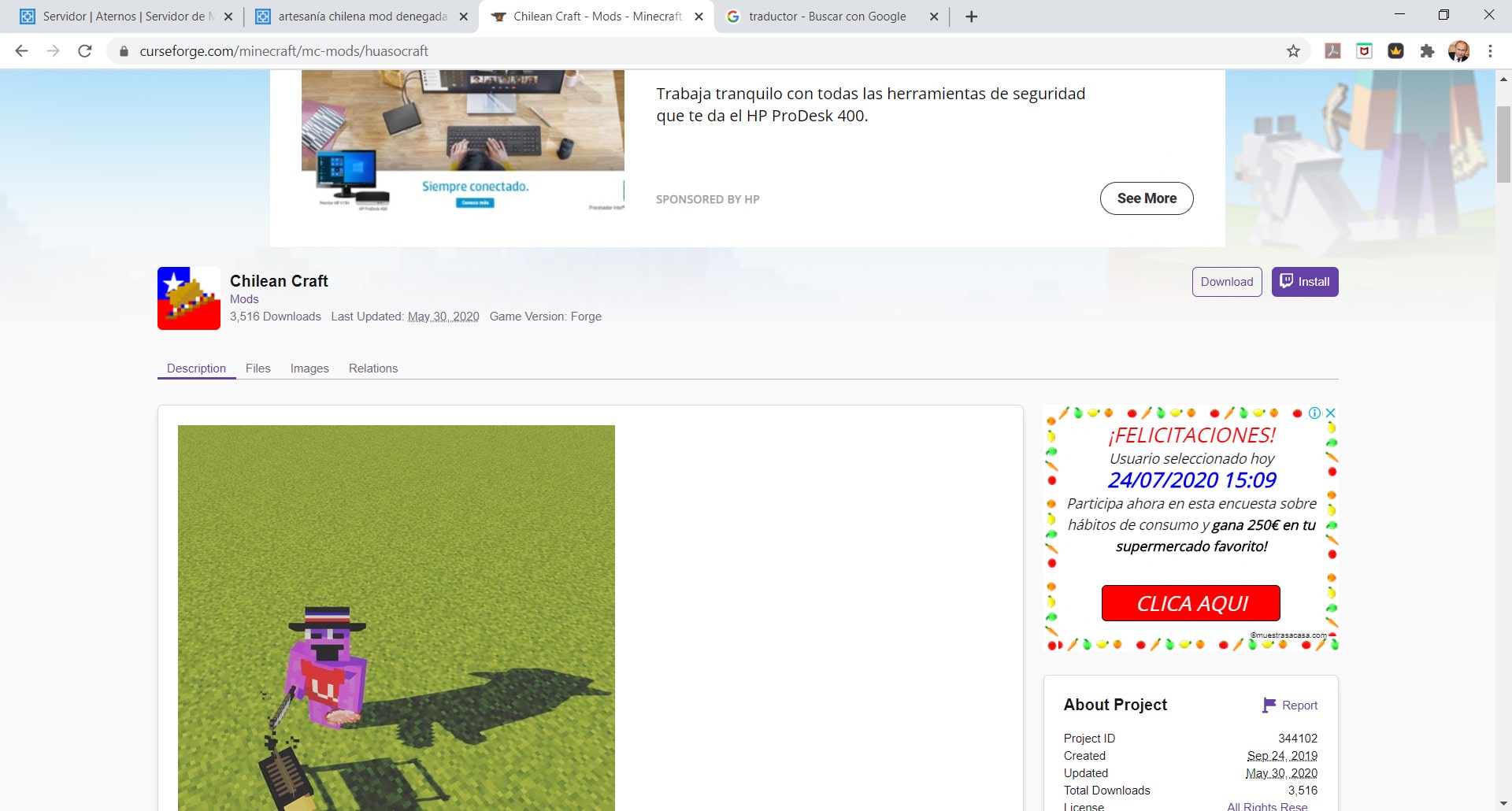1512x811 pixels.
Task: Open the Chilean Craft title link
Action: pos(279,281)
